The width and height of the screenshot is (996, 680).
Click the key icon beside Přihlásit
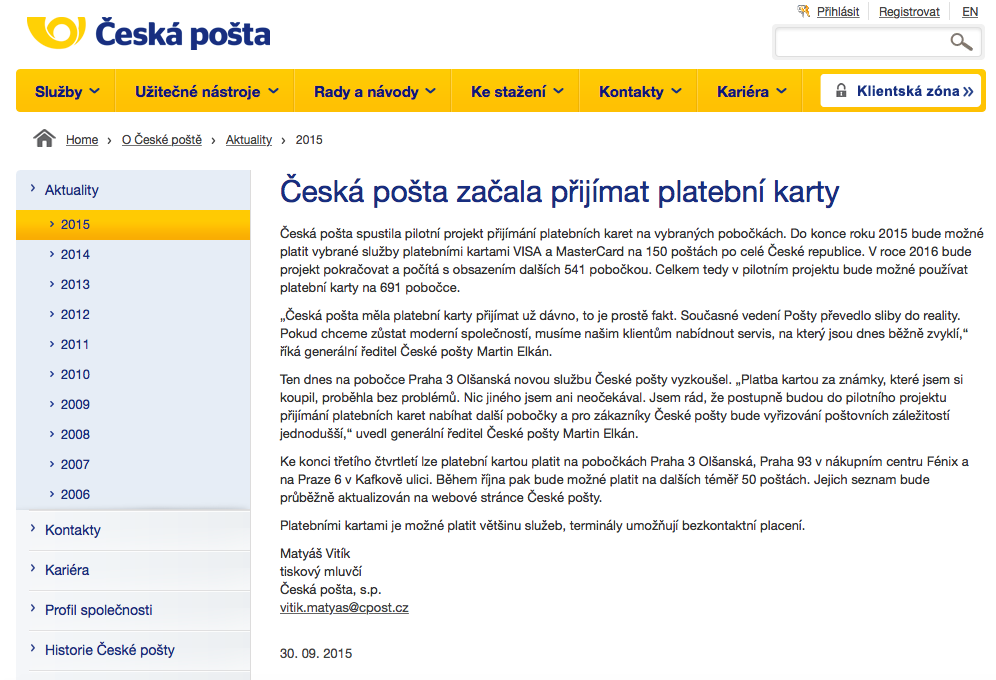click(x=804, y=11)
